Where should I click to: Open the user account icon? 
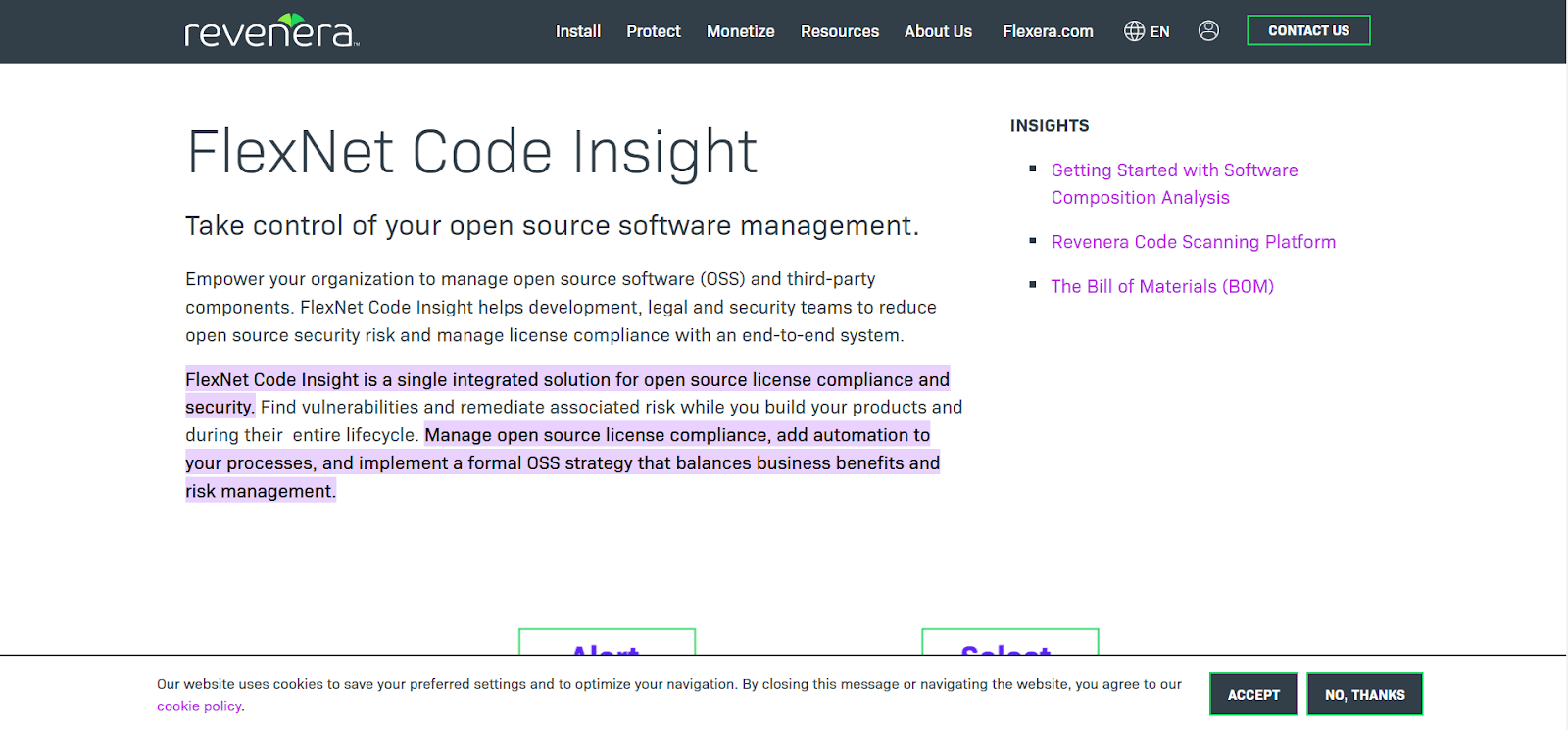coord(1208,31)
